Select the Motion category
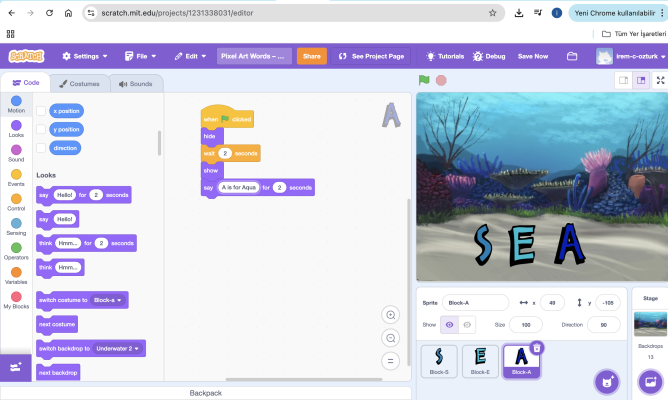 [x=16, y=104]
